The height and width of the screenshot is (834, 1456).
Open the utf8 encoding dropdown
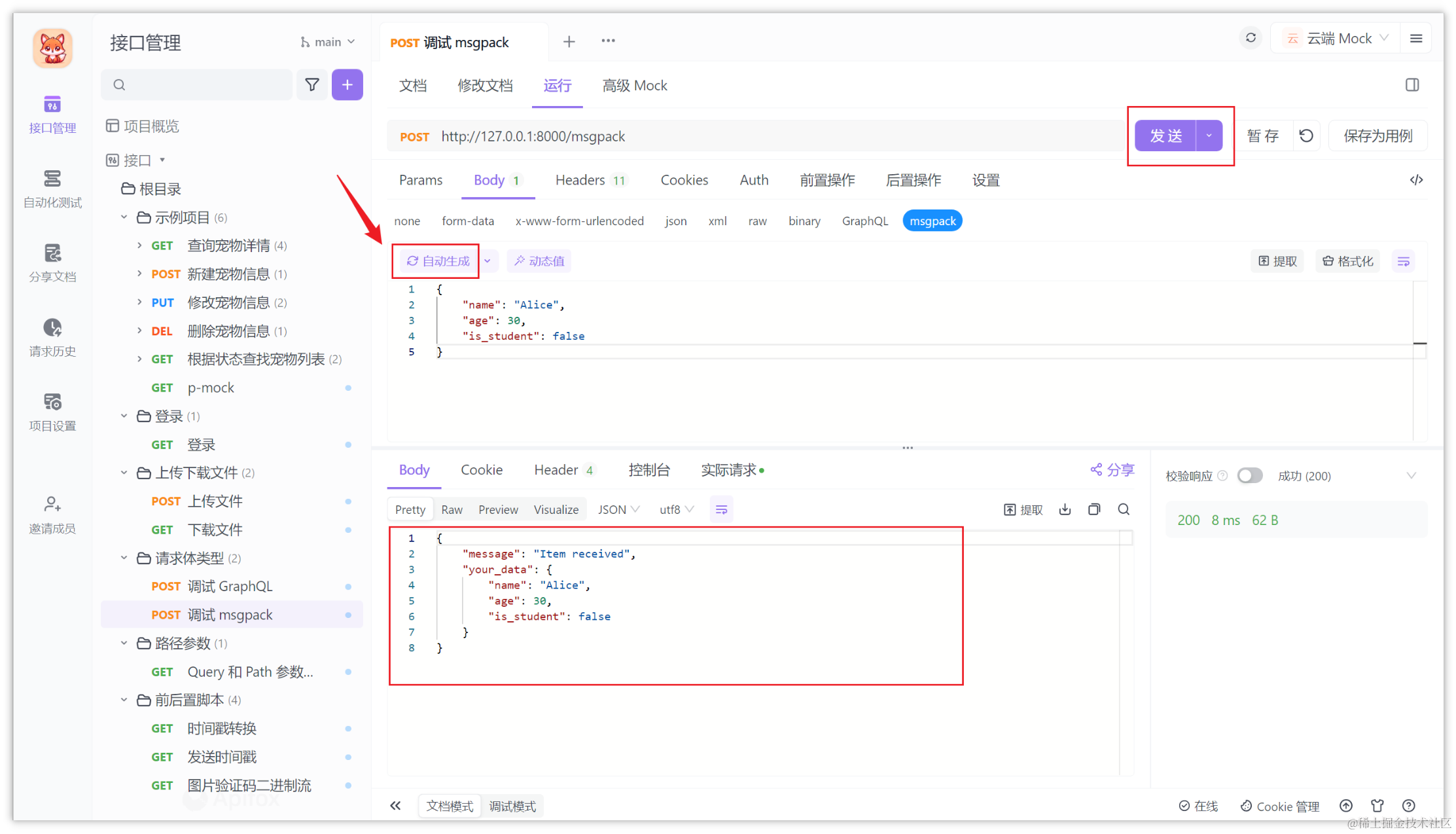pyautogui.click(x=675, y=509)
